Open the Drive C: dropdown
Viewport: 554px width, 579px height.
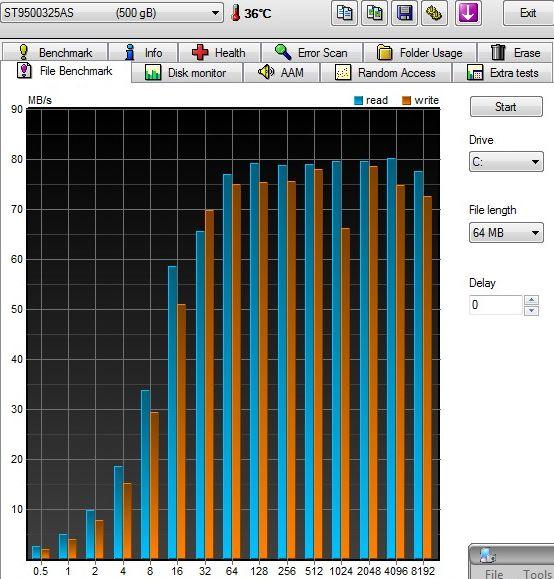tap(506, 162)
